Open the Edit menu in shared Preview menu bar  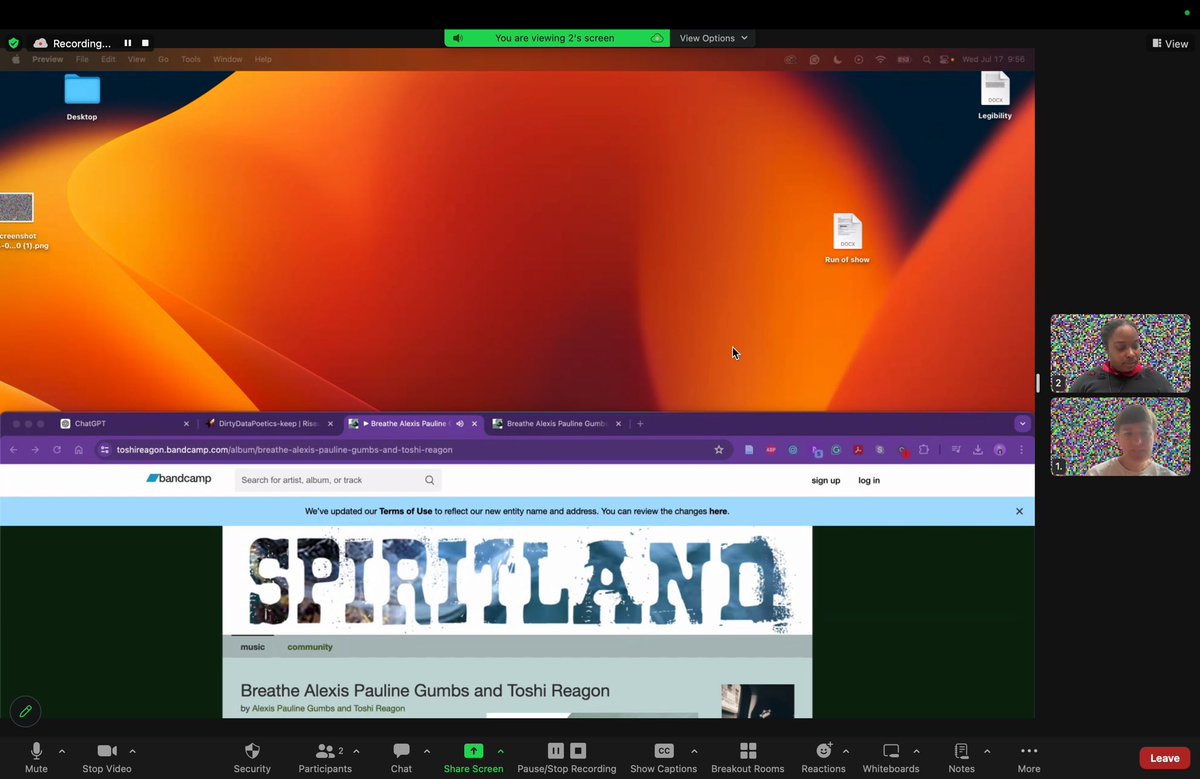(108, 59)
